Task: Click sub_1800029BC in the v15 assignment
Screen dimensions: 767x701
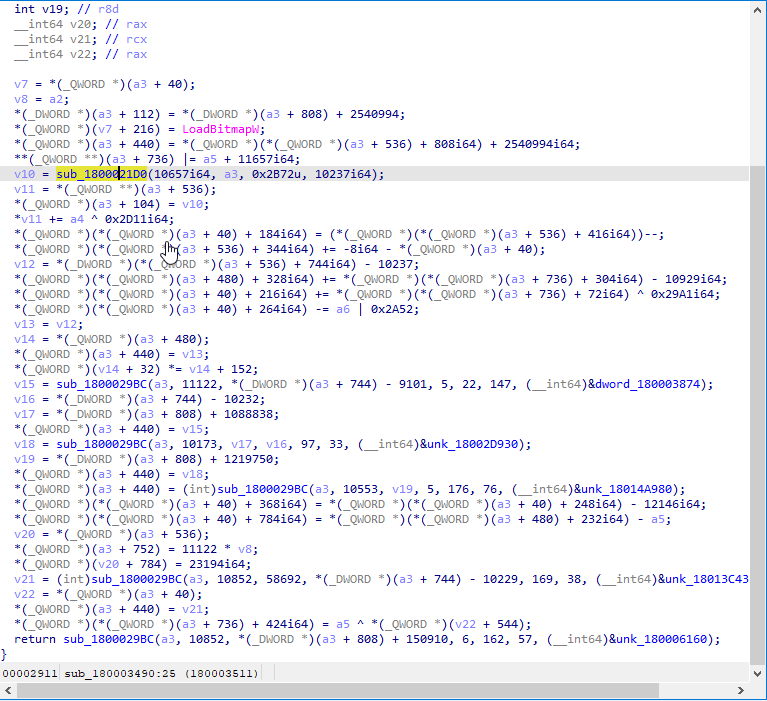Action: [x=101, y=384]
